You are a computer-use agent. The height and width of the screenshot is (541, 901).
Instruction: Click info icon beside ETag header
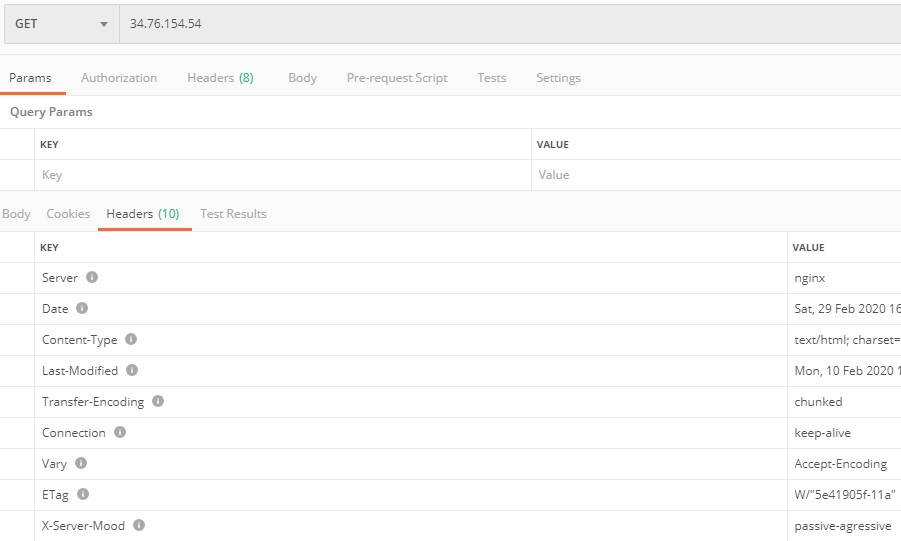point(83,494)
